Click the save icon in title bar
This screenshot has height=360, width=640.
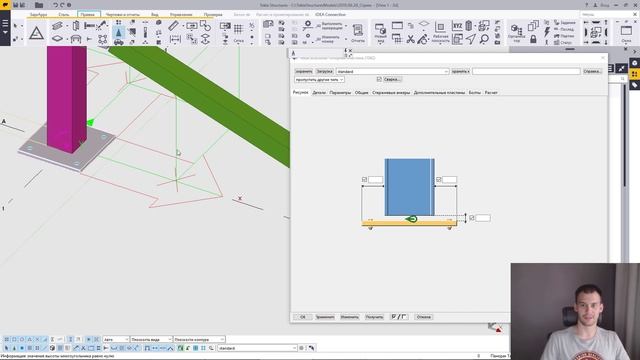pyautogui.click(x=16, y=5)
